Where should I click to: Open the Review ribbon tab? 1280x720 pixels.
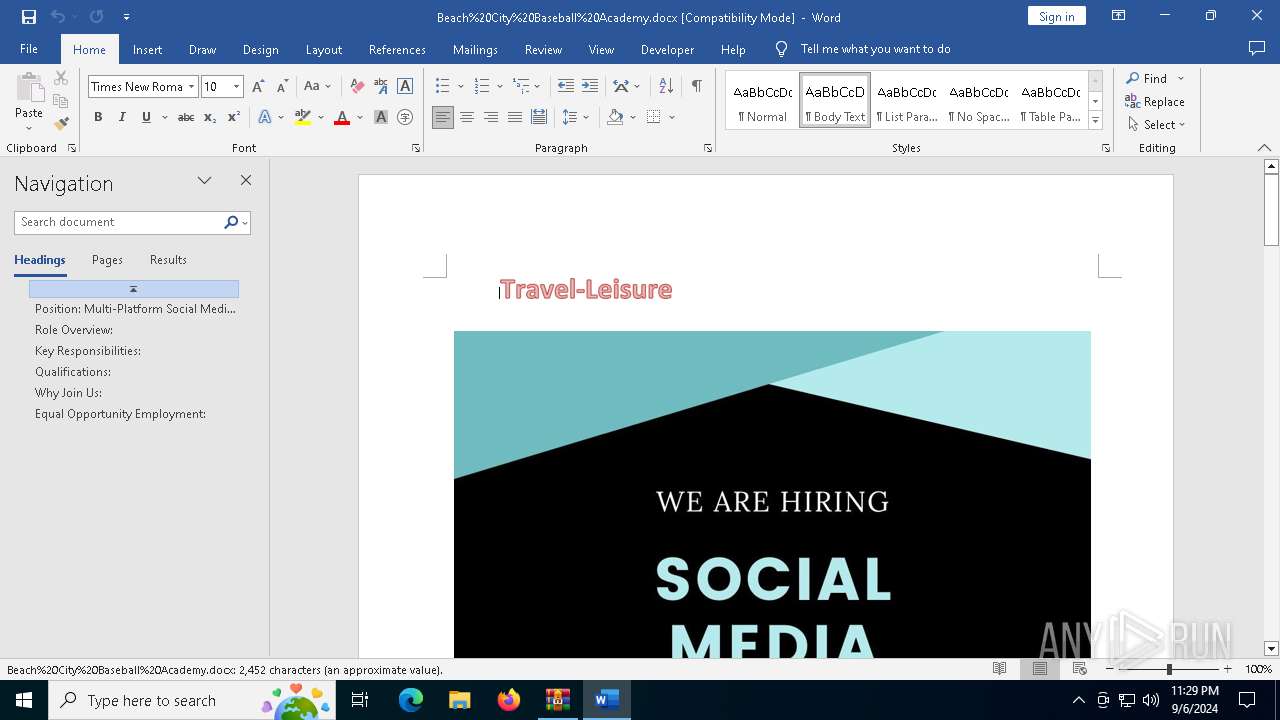543,49
